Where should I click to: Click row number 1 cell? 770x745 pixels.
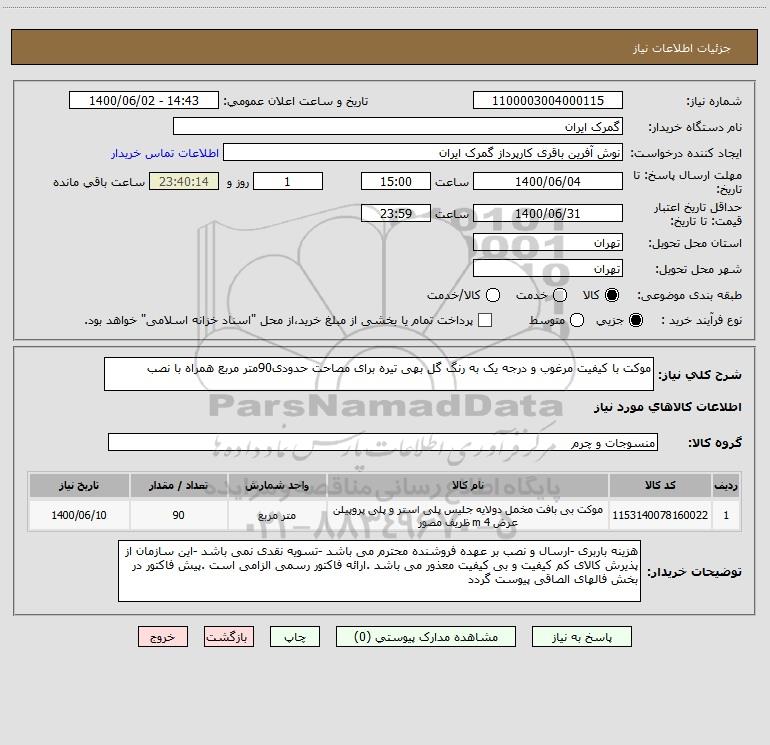click(x=726, y=515)
